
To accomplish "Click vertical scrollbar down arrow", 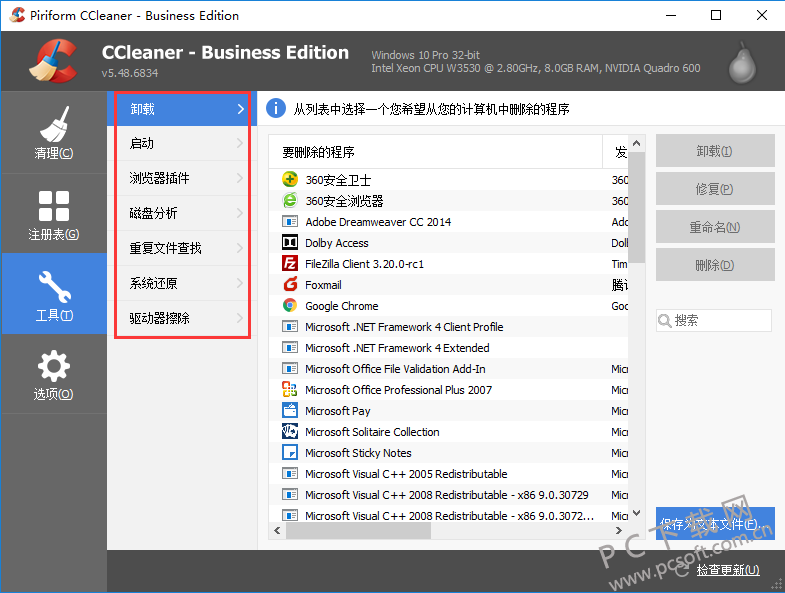I will 636,513.
